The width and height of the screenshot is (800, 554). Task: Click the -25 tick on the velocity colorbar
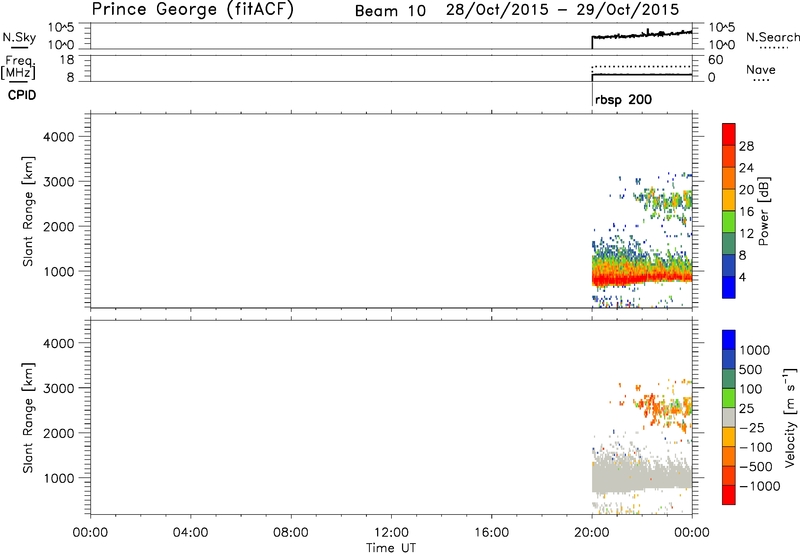pyautogui.click(x=752, y=427)
